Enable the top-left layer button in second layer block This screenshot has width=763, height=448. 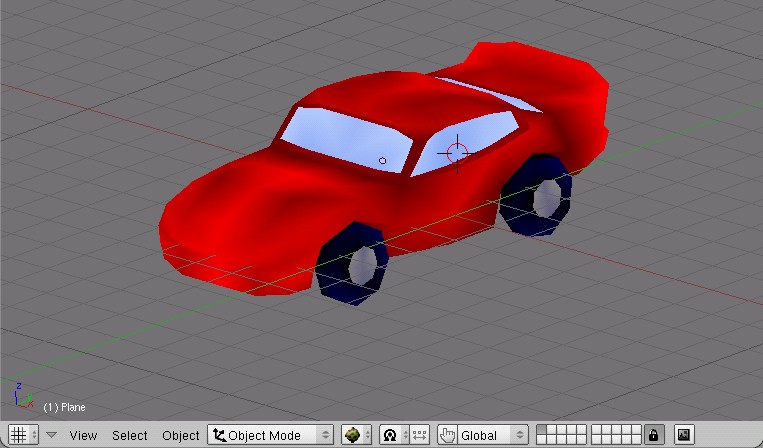(x=596, y=430)
